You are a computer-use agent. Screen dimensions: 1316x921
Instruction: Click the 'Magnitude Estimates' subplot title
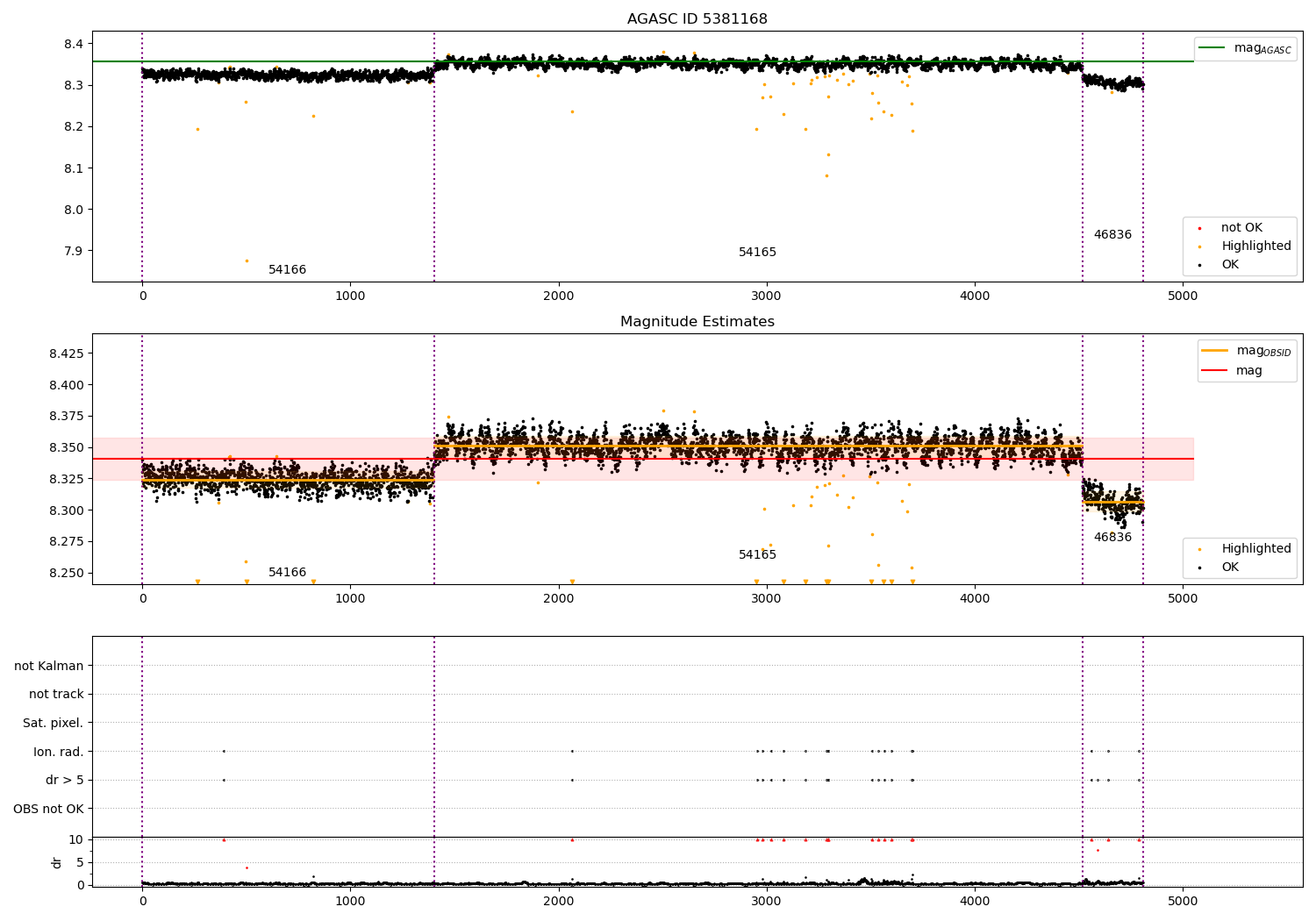coord(697,321)
